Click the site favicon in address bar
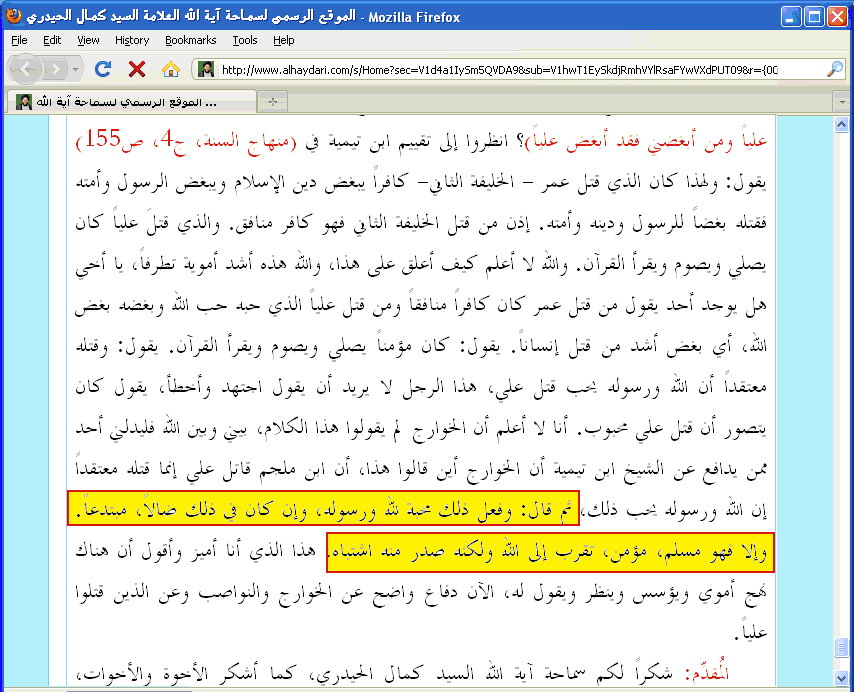The height and width of the screenshot is (696, 854). pos(205,69)
